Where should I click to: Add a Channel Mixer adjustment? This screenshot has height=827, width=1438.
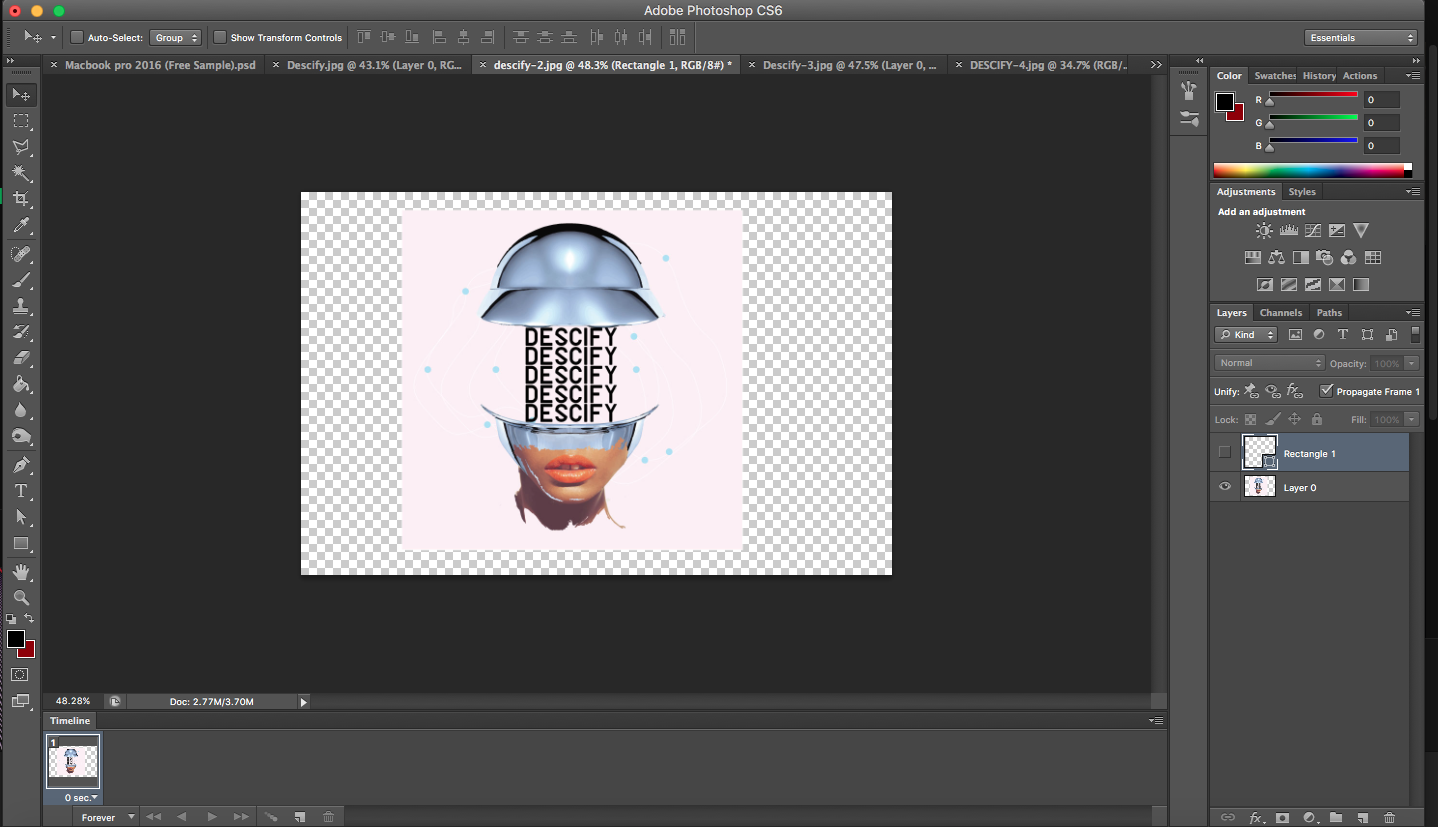[1348, 258]
